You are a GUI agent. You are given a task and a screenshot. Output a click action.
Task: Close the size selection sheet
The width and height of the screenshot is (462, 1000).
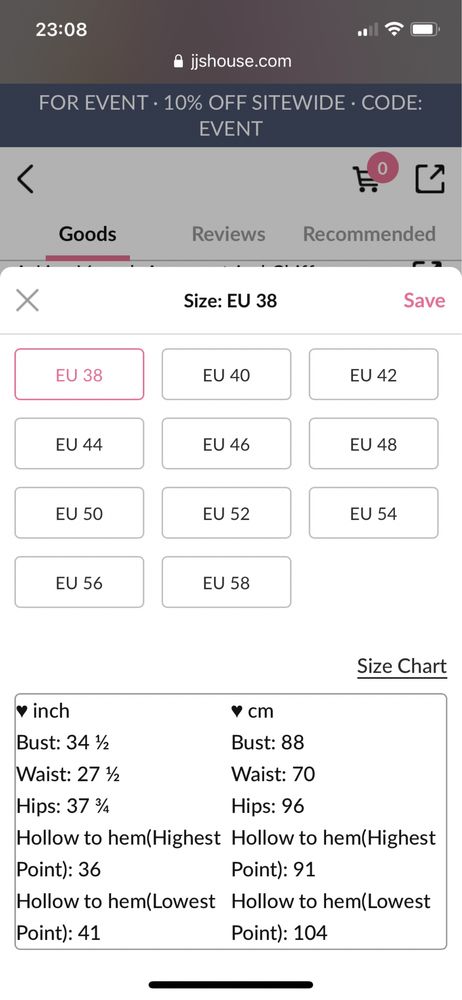(27, 300)
